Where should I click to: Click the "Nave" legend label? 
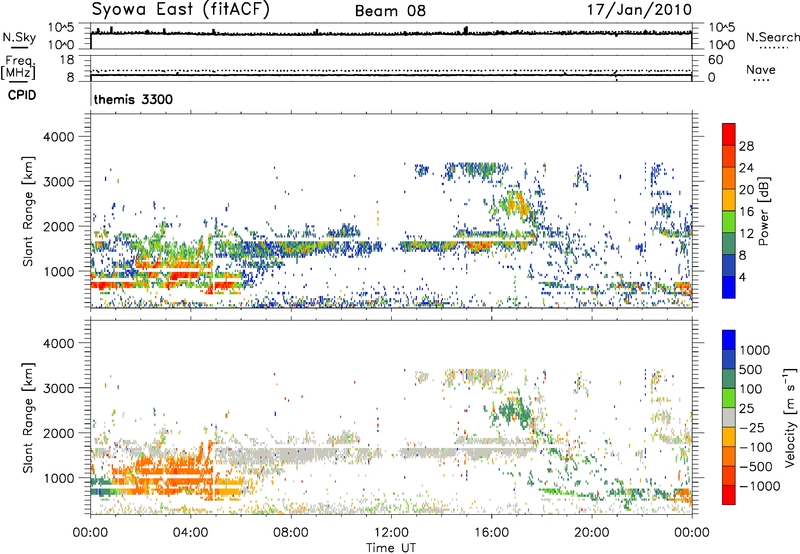[x=761, y=69]
